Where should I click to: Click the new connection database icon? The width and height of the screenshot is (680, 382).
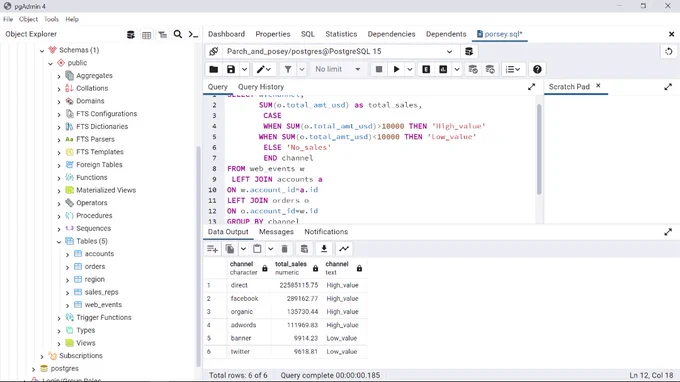pos(469,52)
